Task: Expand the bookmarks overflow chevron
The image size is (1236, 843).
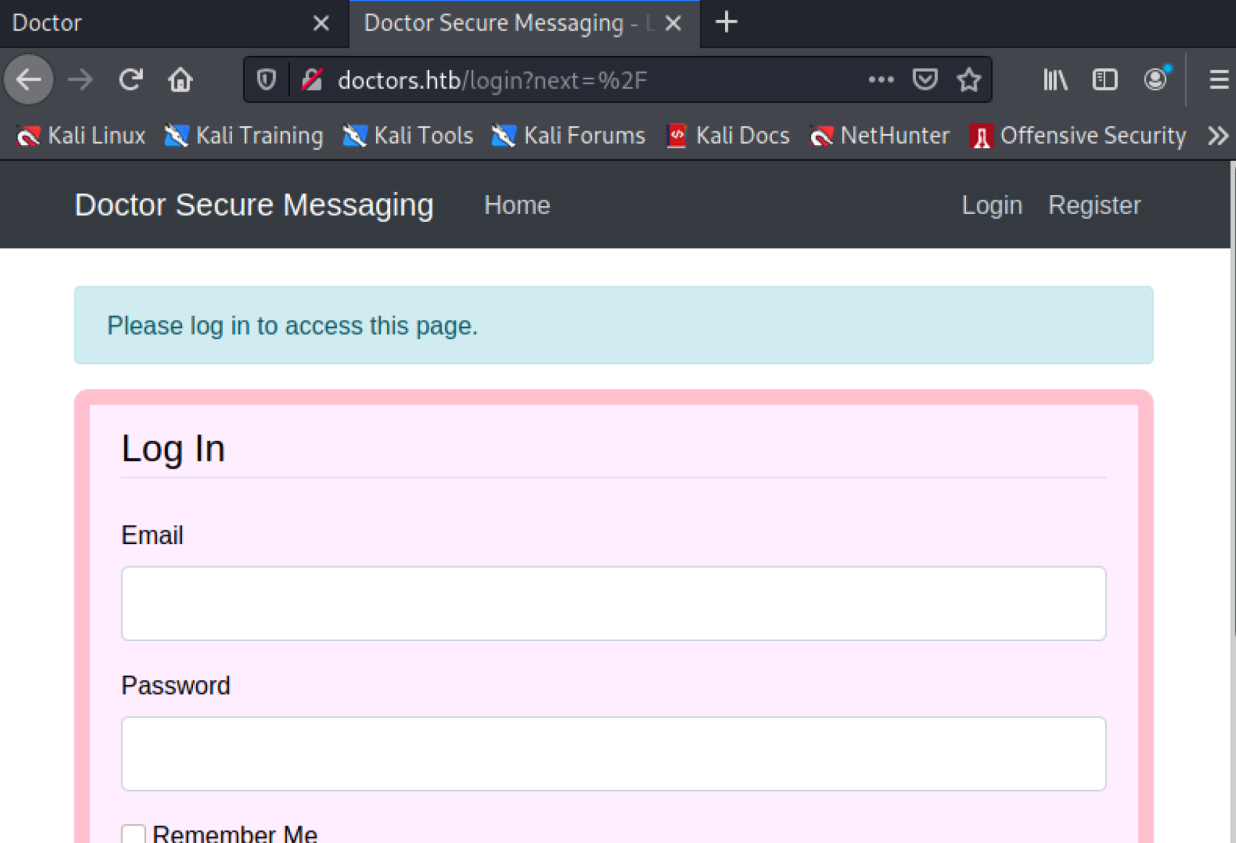Action: point(1217,136)
